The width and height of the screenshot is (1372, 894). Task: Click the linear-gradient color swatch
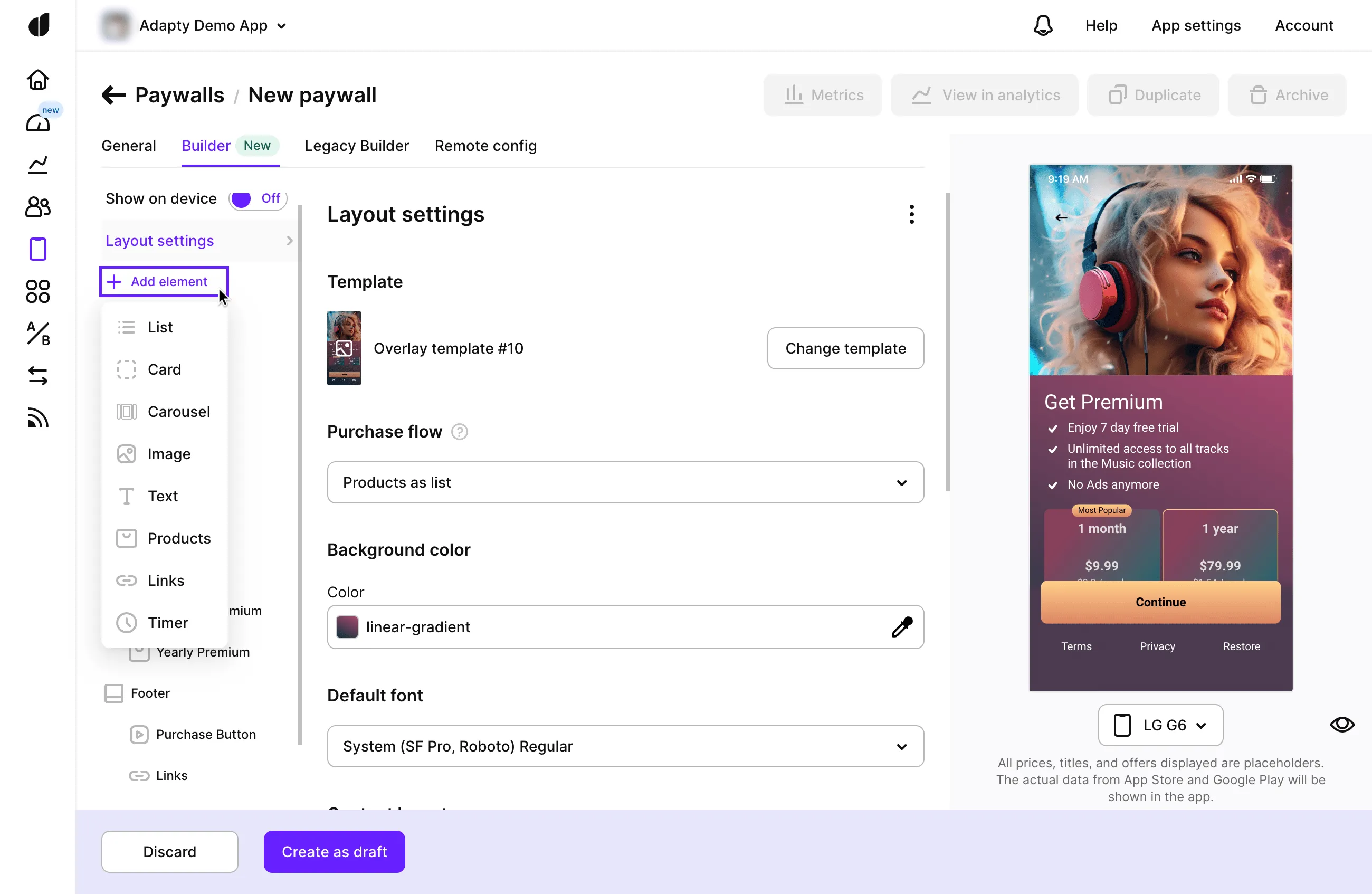click(347, 627)
